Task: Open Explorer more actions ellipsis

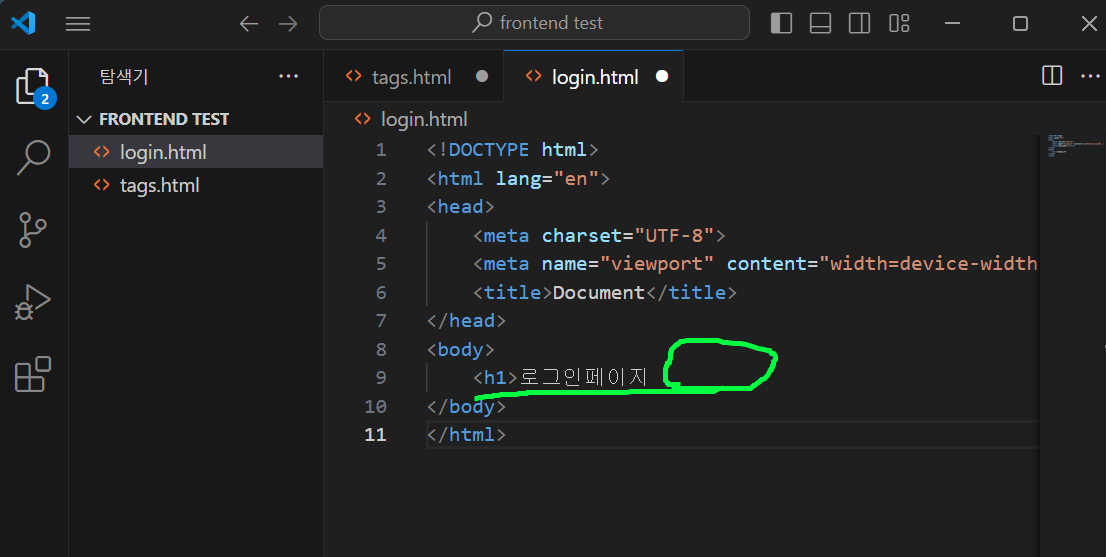Action: point(288,76)
